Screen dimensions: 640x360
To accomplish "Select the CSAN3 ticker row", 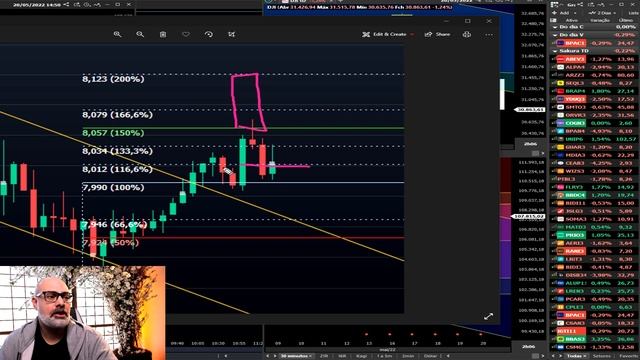I will tap(595, 323).
